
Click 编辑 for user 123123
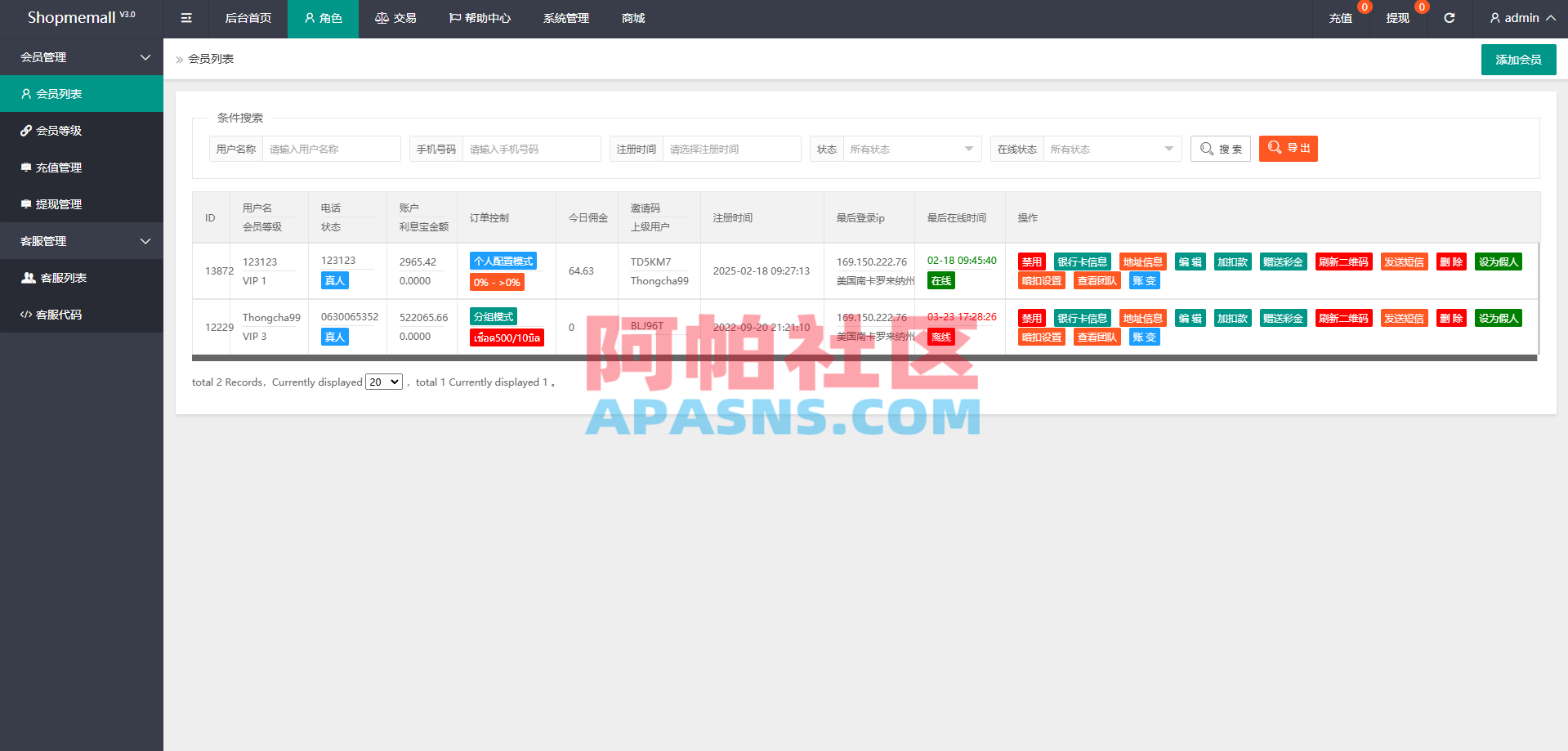pyautogui.click(x=1190, y=262)
